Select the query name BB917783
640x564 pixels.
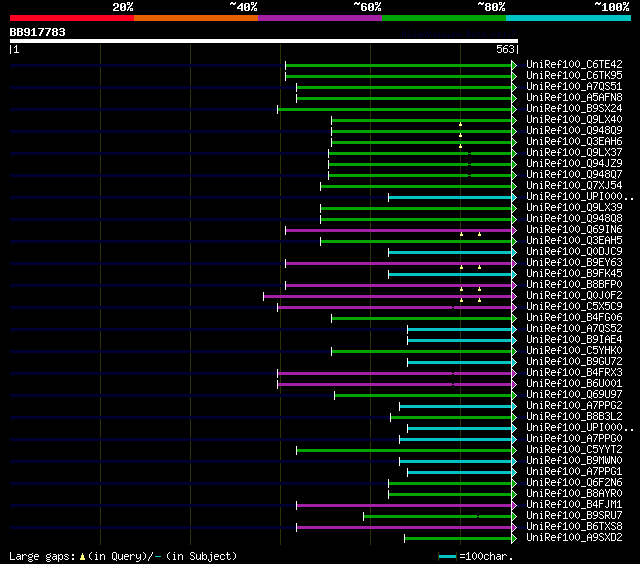(x=38, y=32)
